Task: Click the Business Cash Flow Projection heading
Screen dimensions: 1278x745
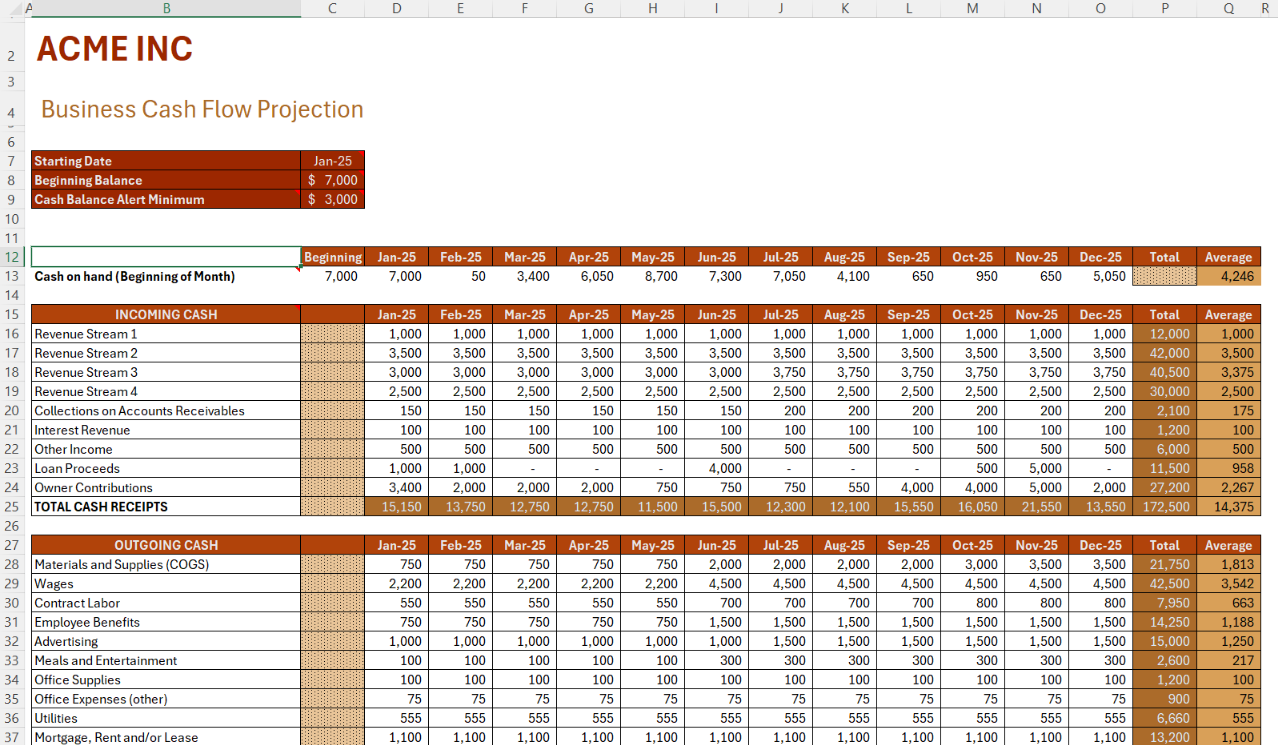Action: click(202, 110)
